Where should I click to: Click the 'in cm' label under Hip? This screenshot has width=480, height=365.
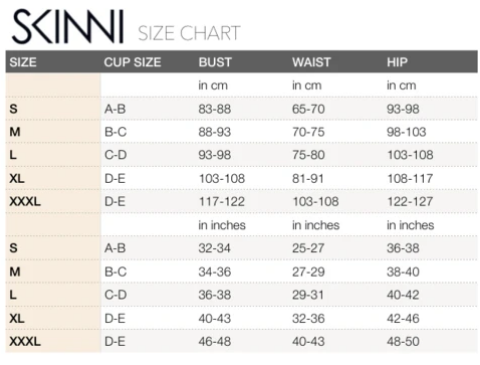pos(401,85)
